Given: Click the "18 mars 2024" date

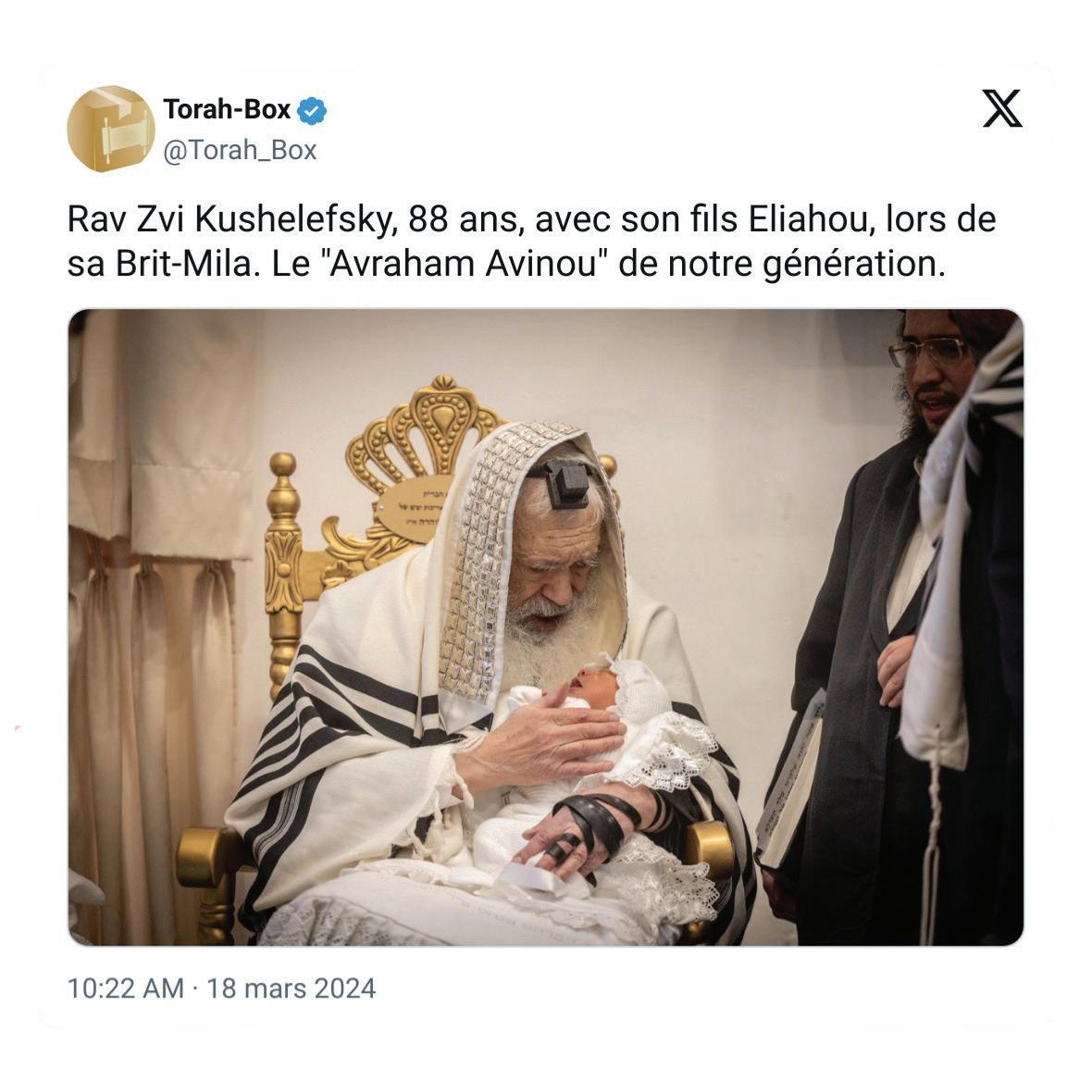Looking at the screenshot, I should click(x=292, y=988).
